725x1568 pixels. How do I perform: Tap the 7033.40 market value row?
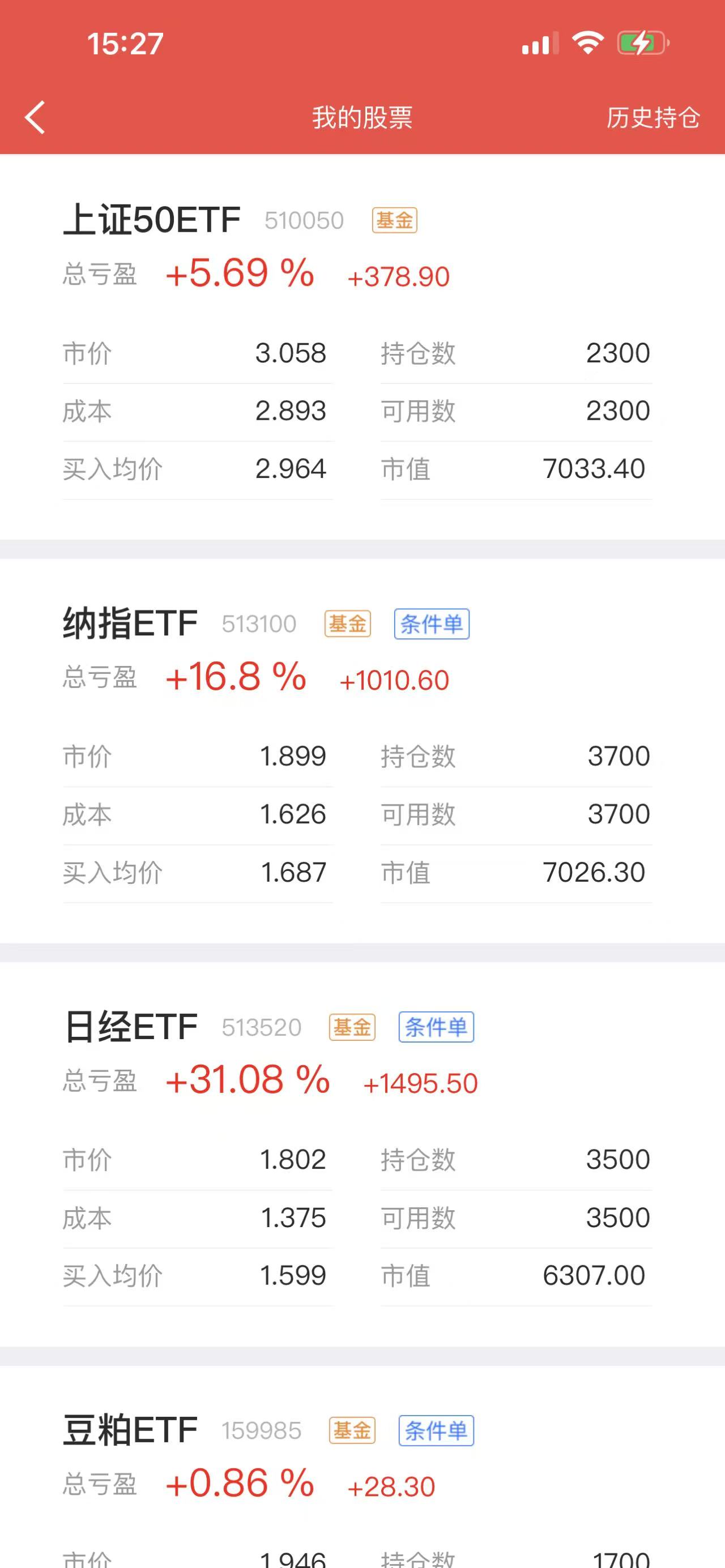coord(516,469)
